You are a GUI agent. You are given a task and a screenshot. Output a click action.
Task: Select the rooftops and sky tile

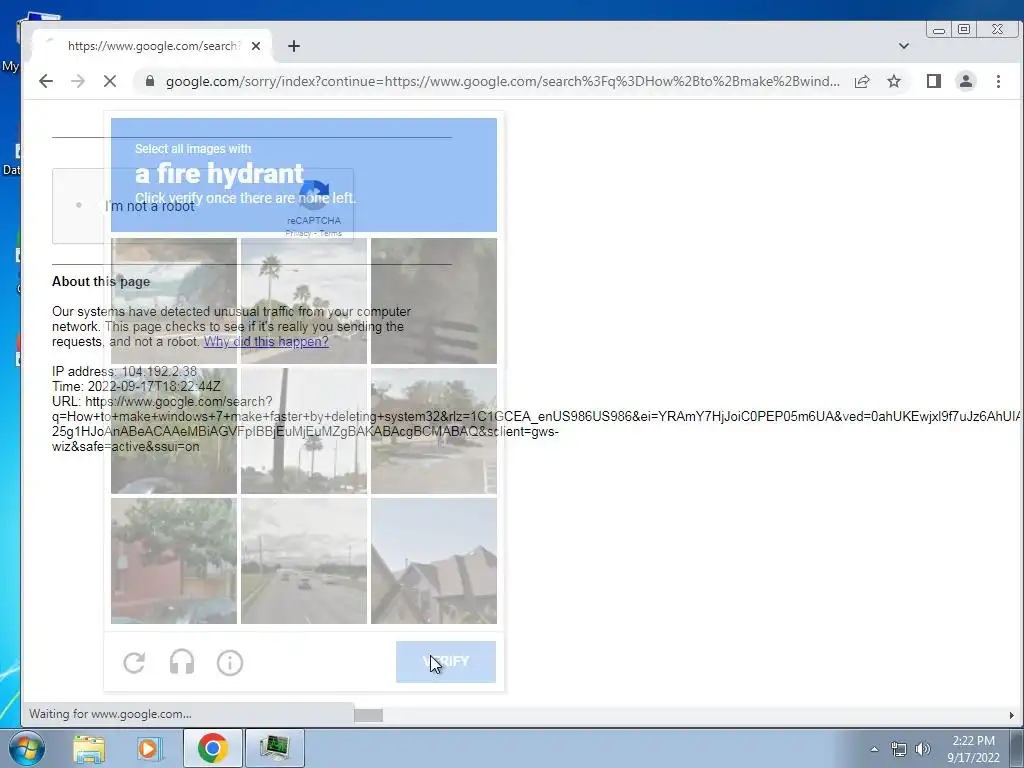[434, 561]
